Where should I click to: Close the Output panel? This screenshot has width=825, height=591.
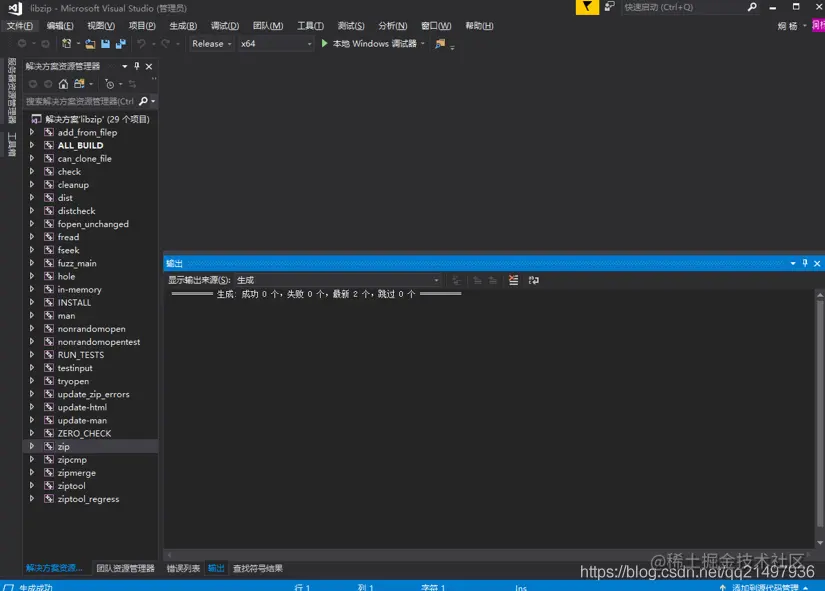point(817,263)
